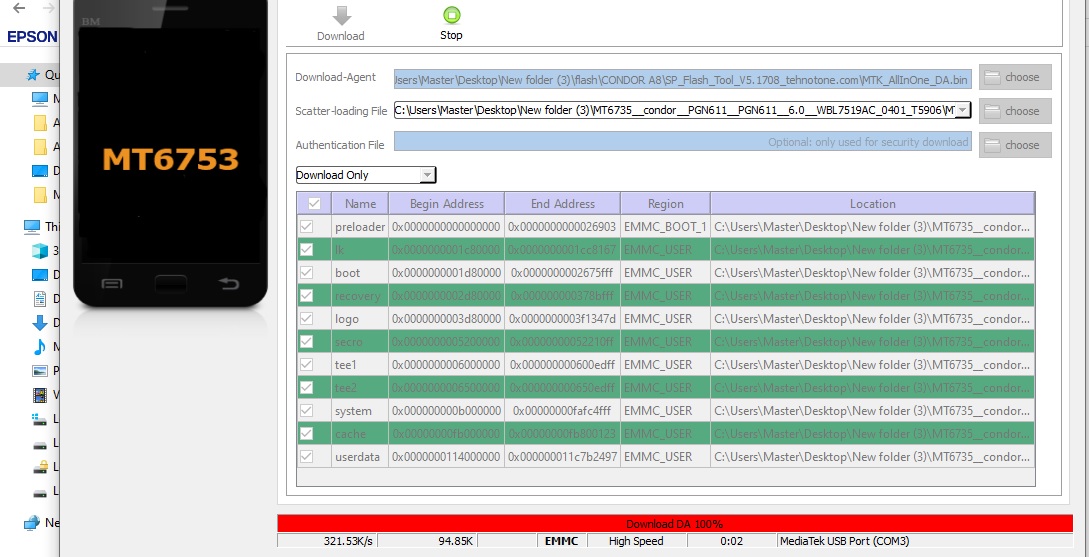Toggle the cache row checkbox
This screenshot has height=557, width=1089.
(306, 433)
